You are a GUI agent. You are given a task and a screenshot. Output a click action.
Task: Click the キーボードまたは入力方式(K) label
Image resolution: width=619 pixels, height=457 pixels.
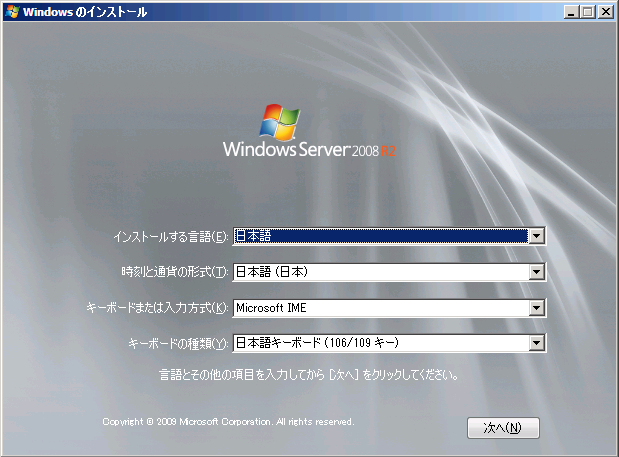pos(158,308)
